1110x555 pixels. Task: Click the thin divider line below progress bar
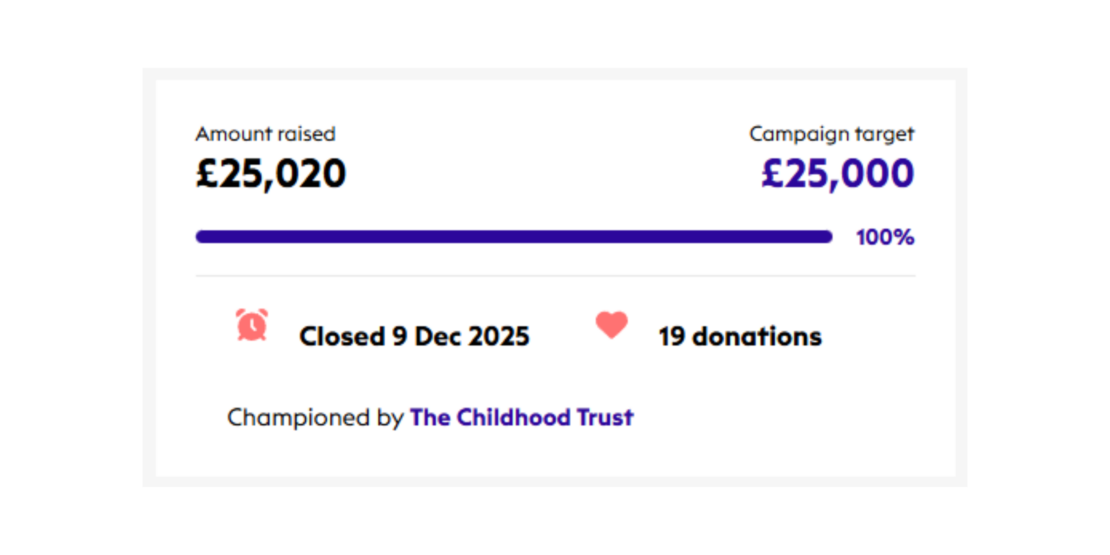click(x=555, y=276)
